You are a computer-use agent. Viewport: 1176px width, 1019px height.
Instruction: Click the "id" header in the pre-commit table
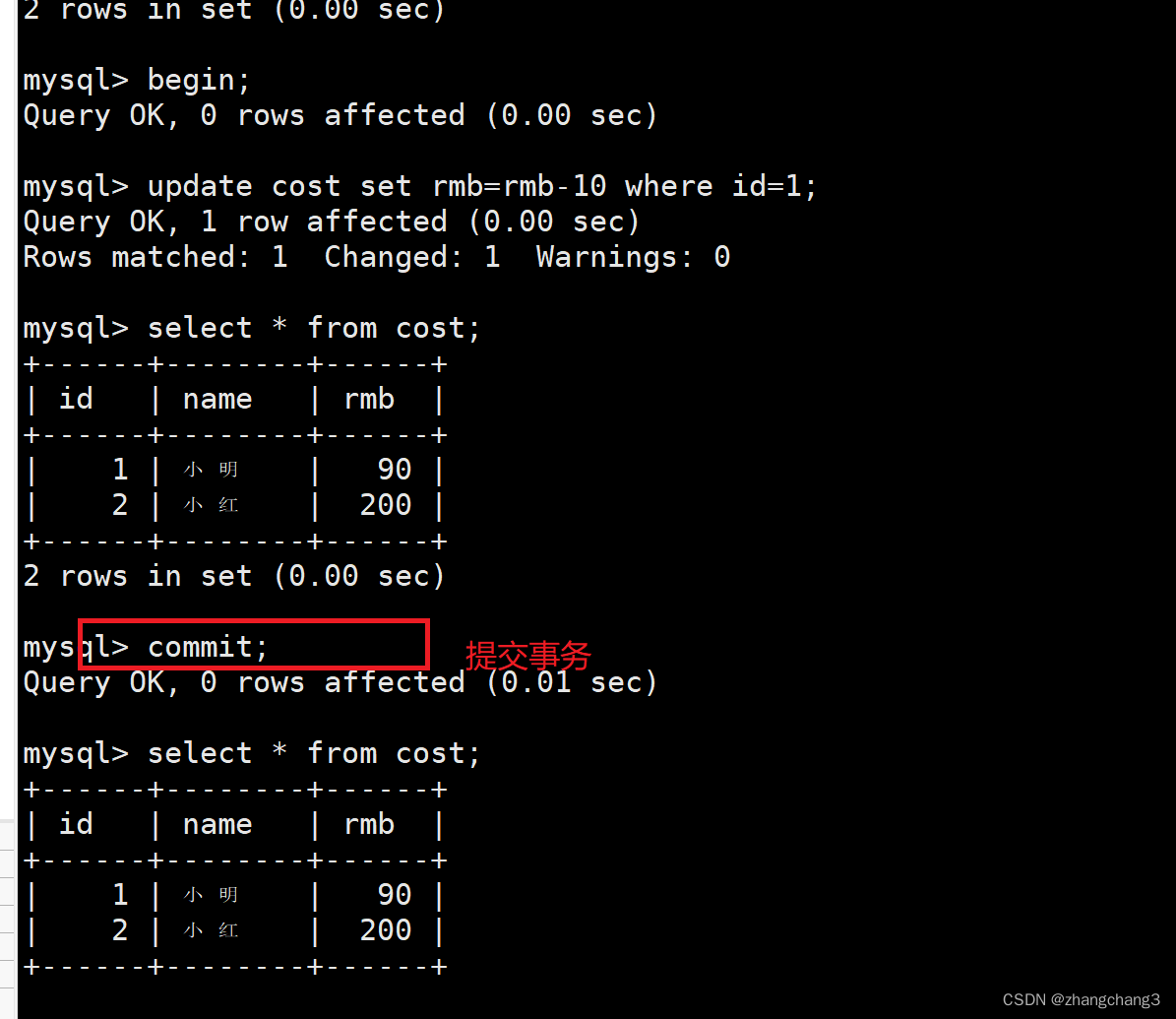(x=76, y=399)
